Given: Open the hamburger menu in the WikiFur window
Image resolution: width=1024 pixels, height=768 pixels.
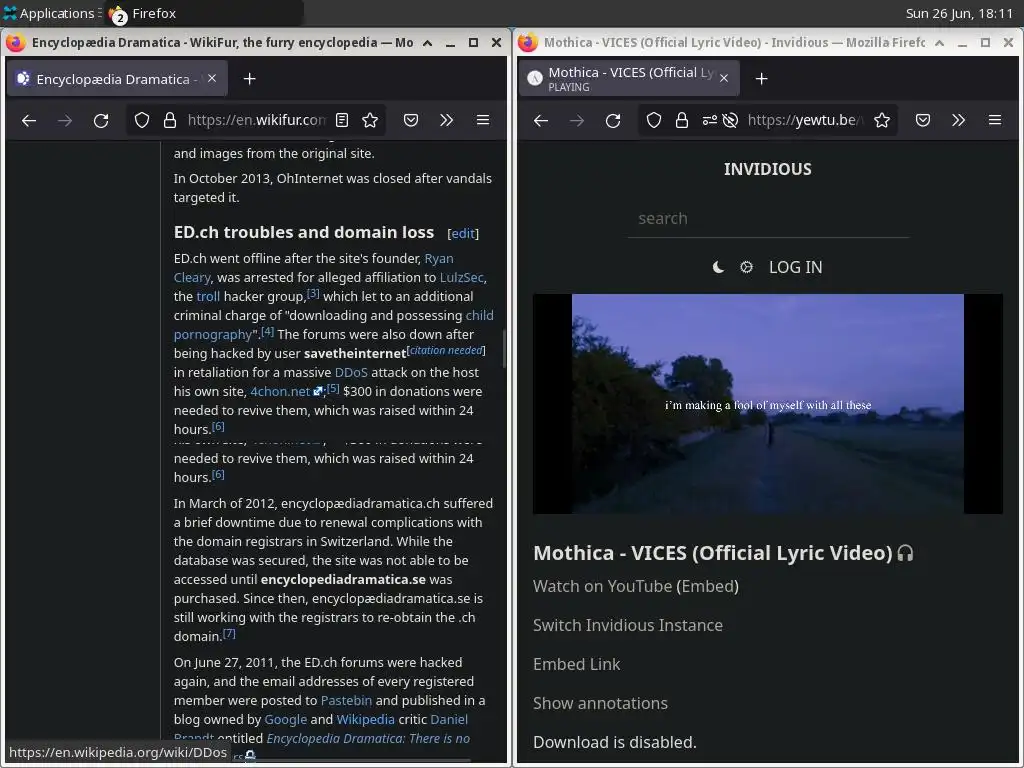Looking at the screenshot, I should pyautogui.click(x=483, y=120).
